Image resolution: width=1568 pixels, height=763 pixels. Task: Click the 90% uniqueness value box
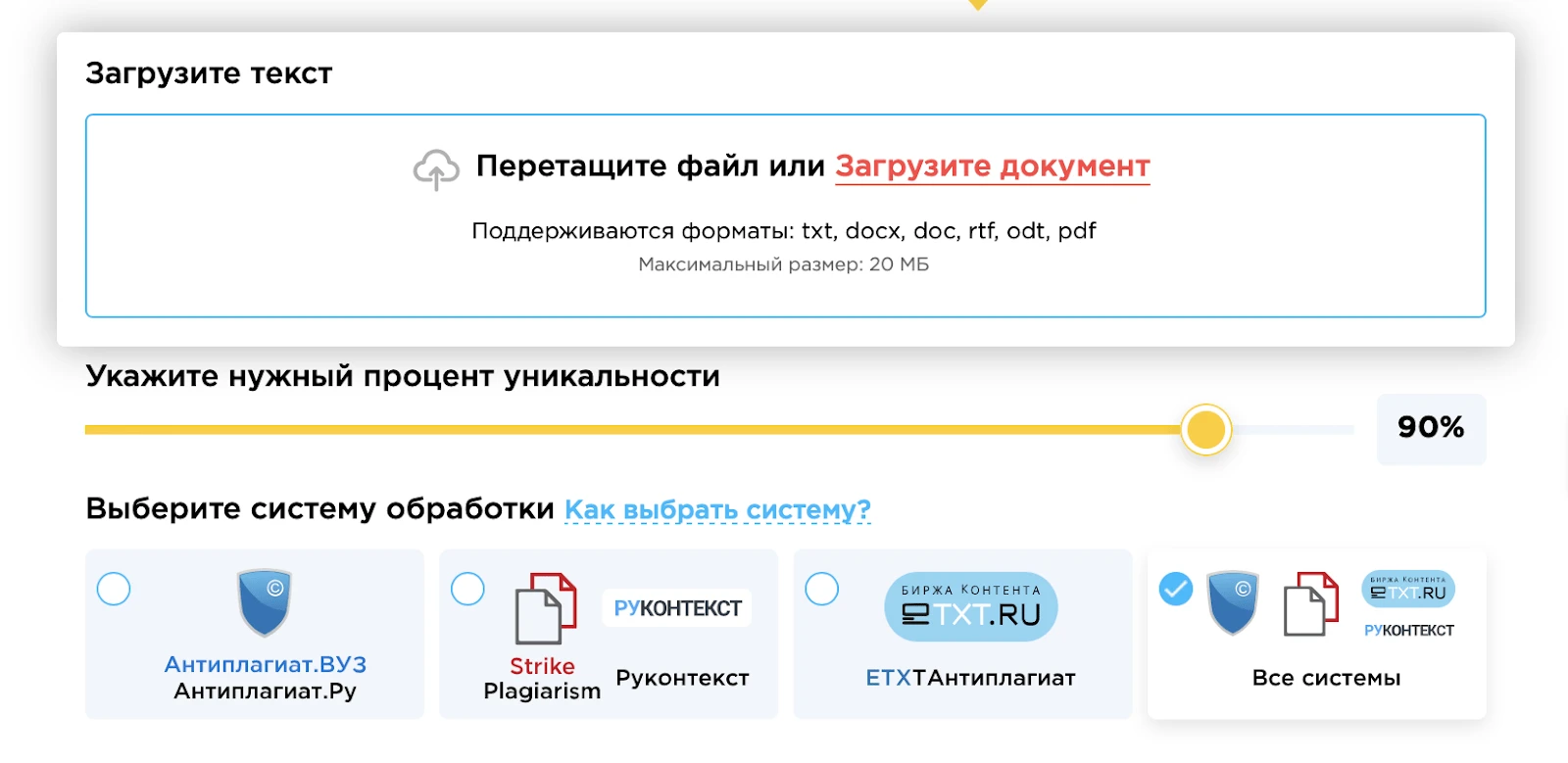(1431, 428)
